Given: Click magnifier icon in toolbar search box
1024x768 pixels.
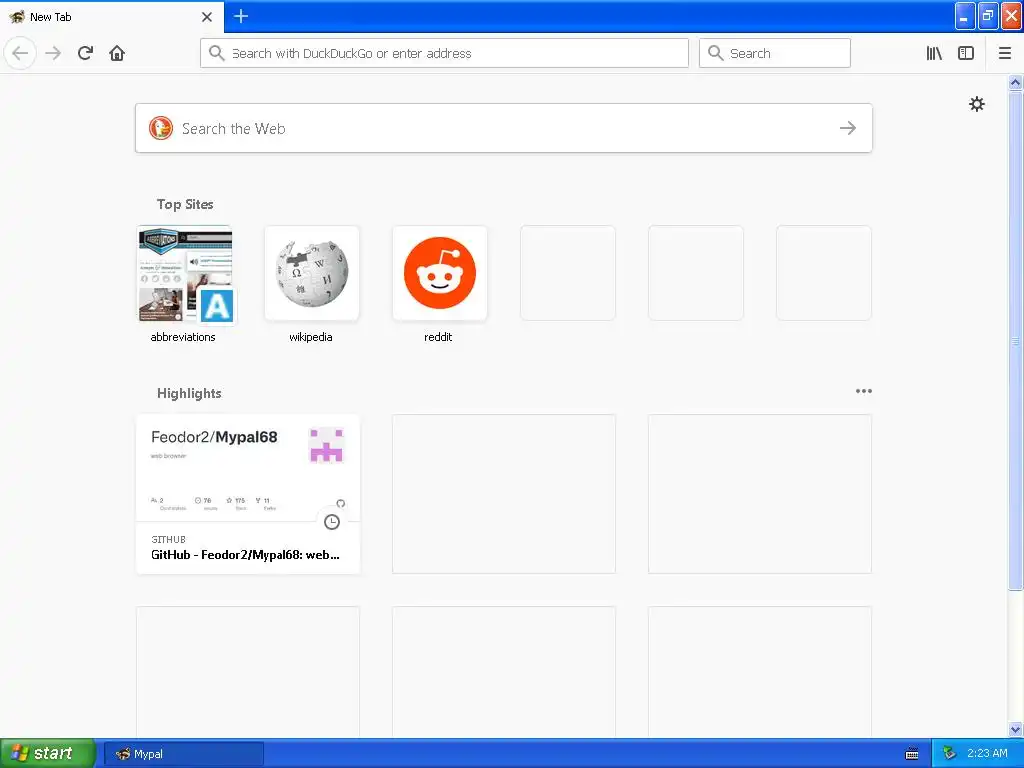Looking at the screenshot, I should (715, 53).
